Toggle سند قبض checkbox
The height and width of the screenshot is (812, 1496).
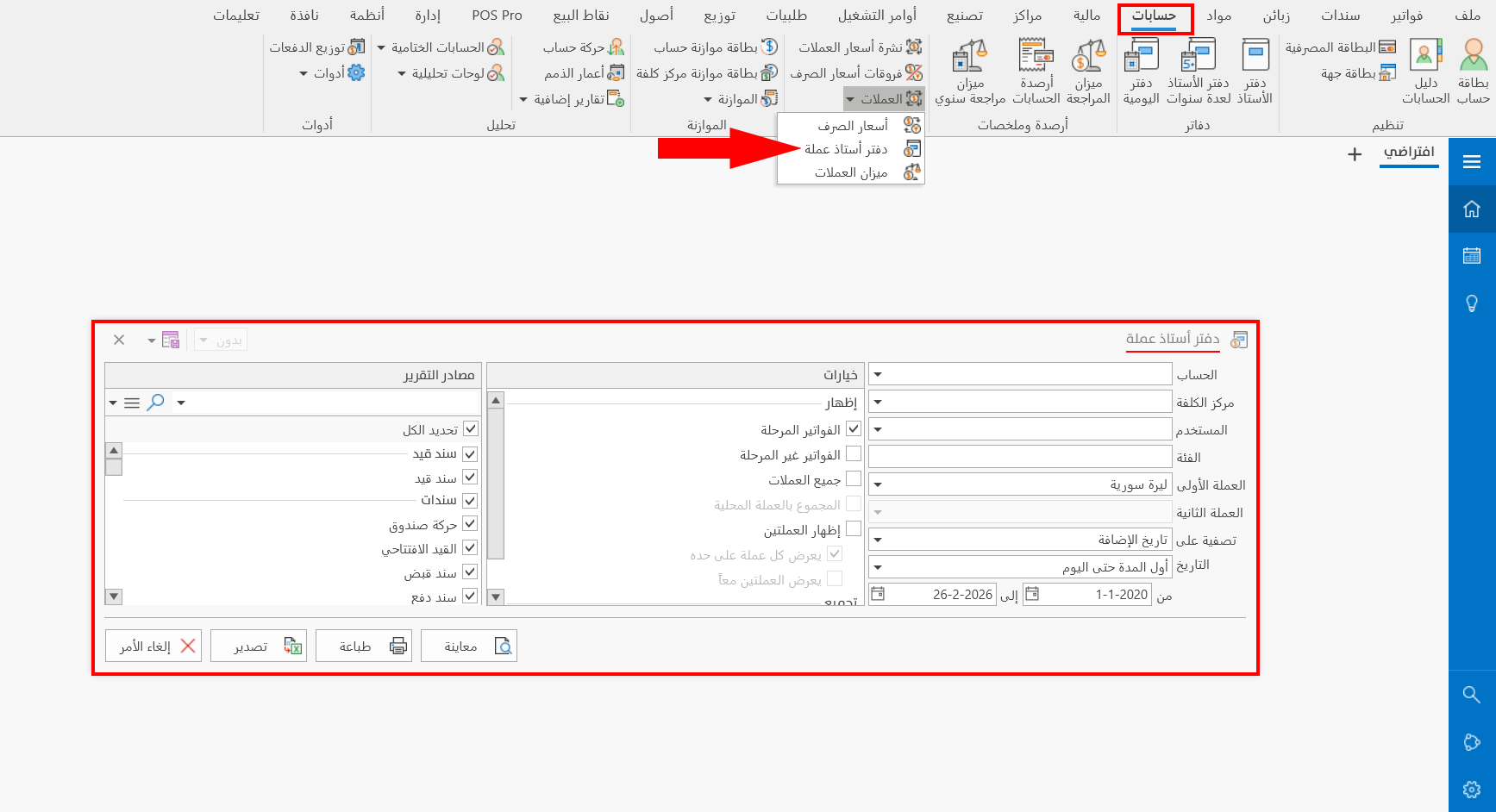(x=470, y=572)
